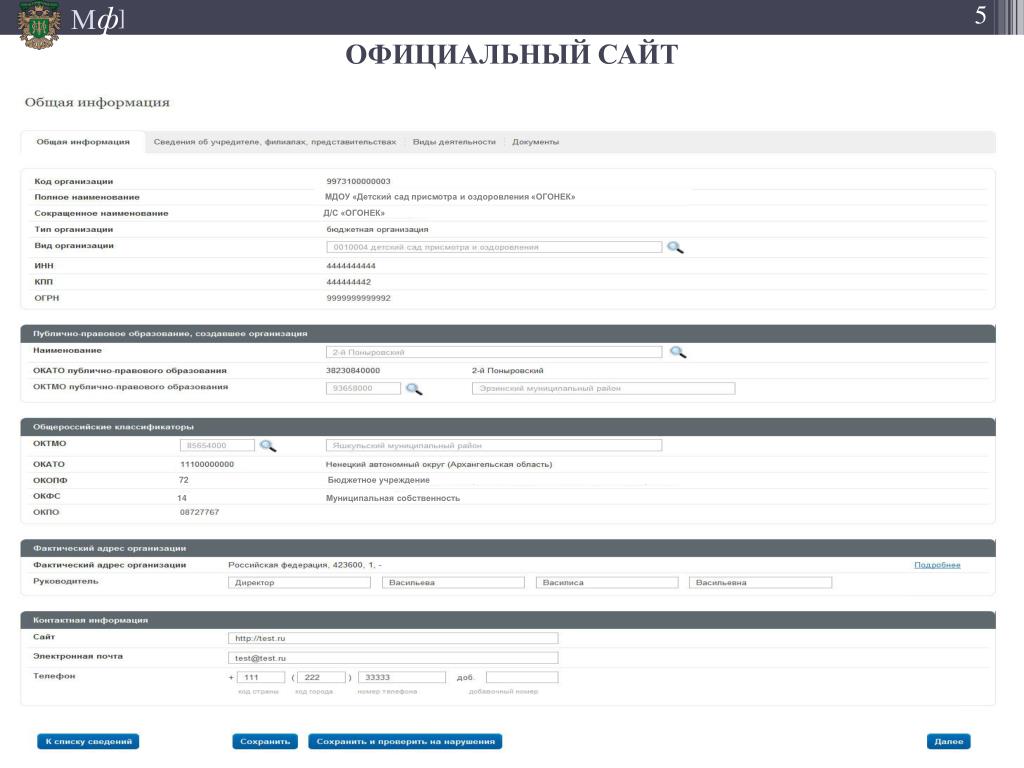Click the Эрзинский муниципальный район field
The height and width of the screenshot is (768, 1024).
point(603,388)
